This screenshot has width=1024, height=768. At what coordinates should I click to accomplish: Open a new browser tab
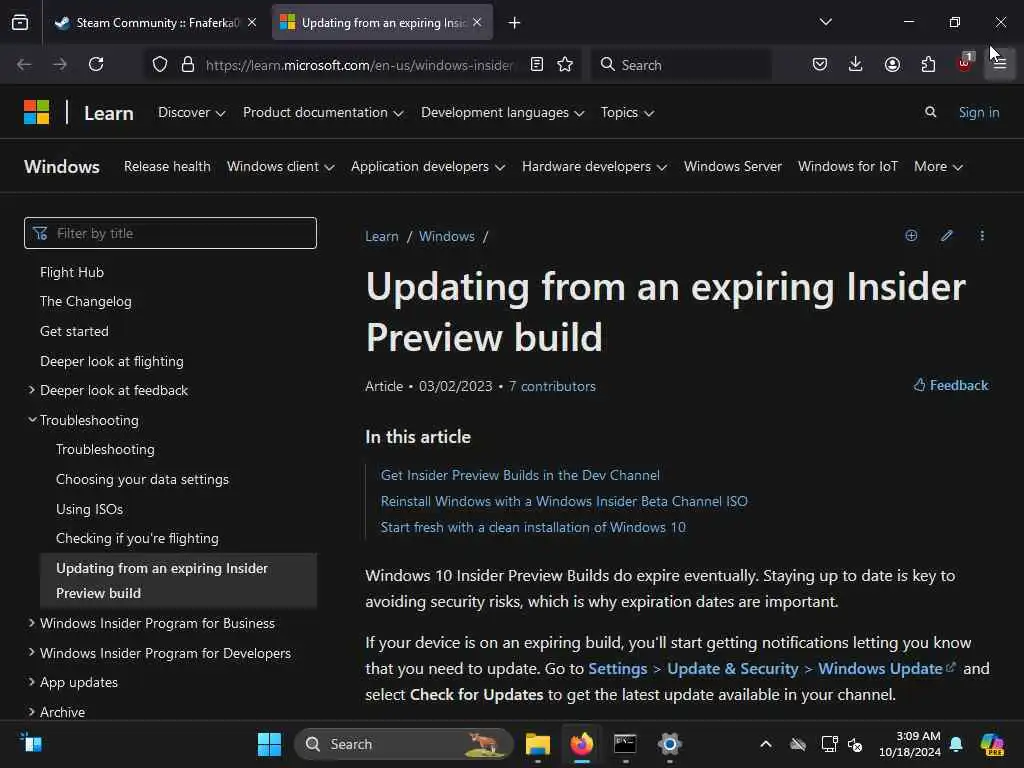click(515, 23)
